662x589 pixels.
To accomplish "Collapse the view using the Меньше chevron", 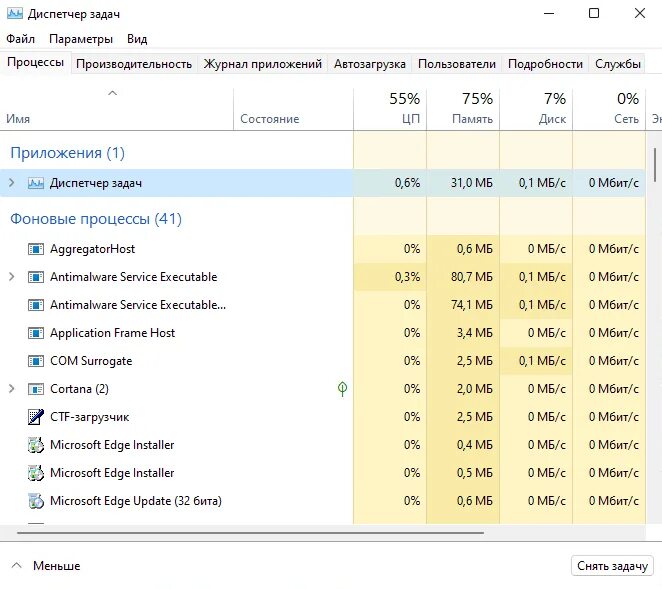I will [16, 565].
